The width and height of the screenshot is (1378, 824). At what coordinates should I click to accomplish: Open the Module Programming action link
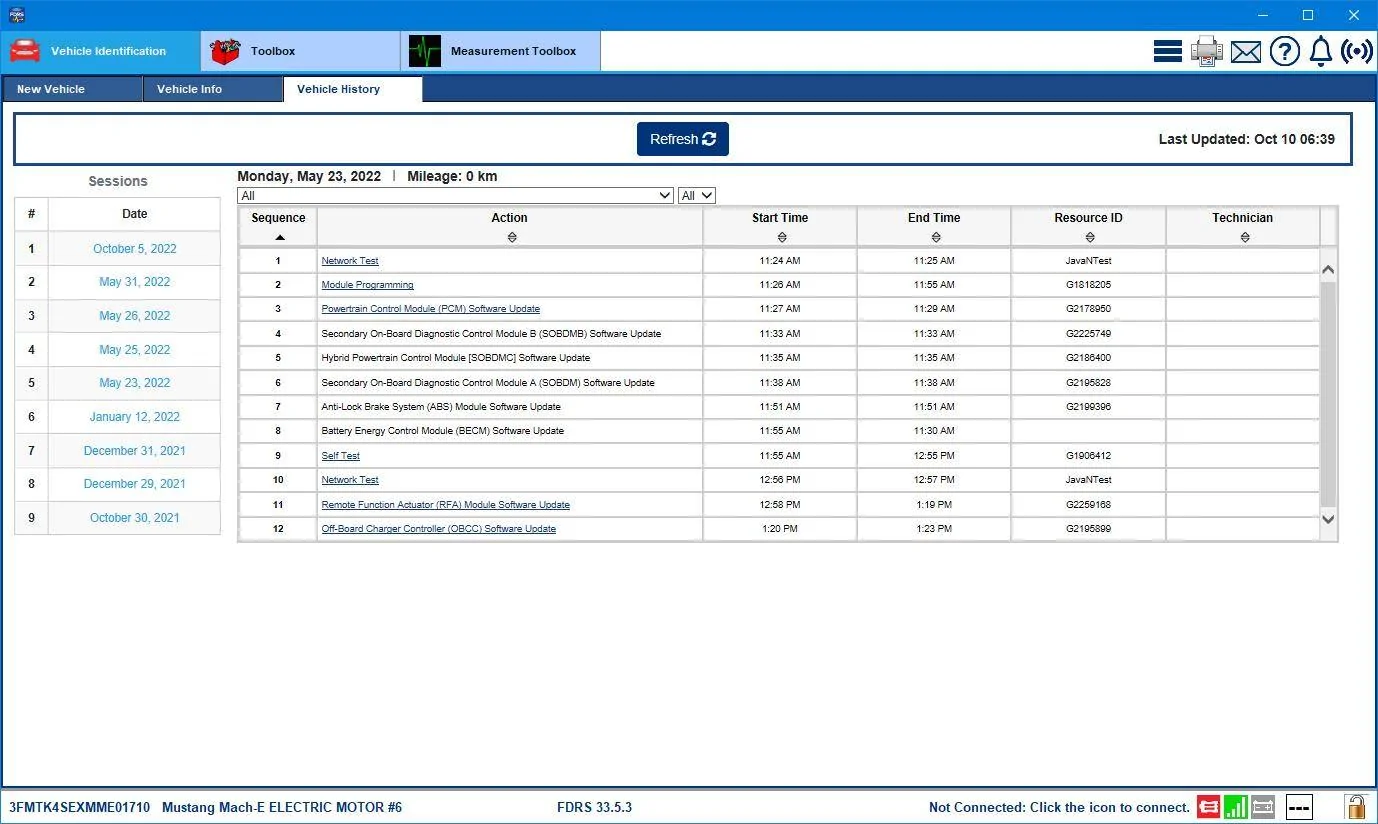pyautogui.click(x=367, y=285)
